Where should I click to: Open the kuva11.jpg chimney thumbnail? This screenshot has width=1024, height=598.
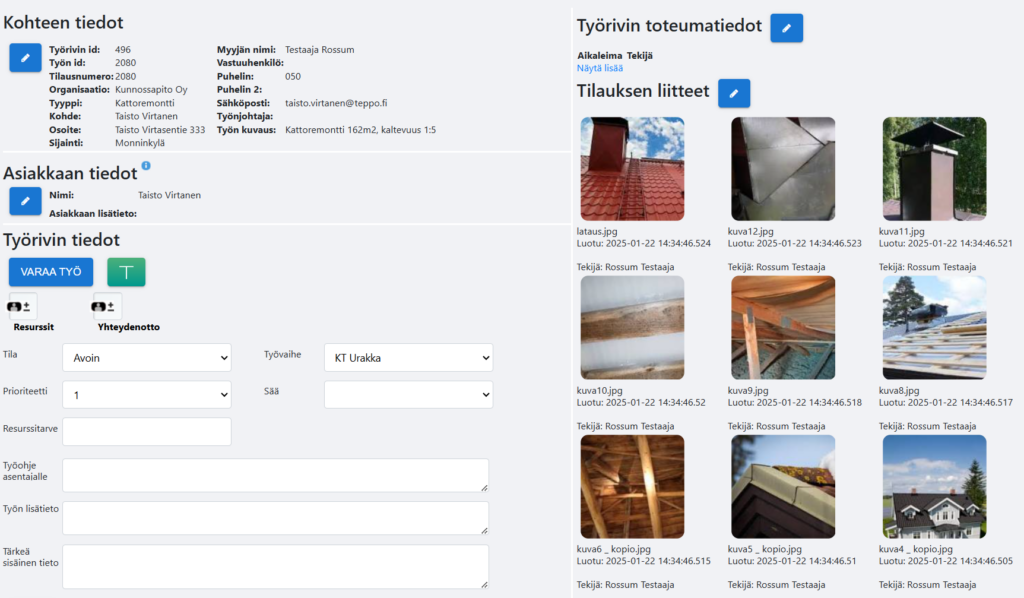coord(935,169)
